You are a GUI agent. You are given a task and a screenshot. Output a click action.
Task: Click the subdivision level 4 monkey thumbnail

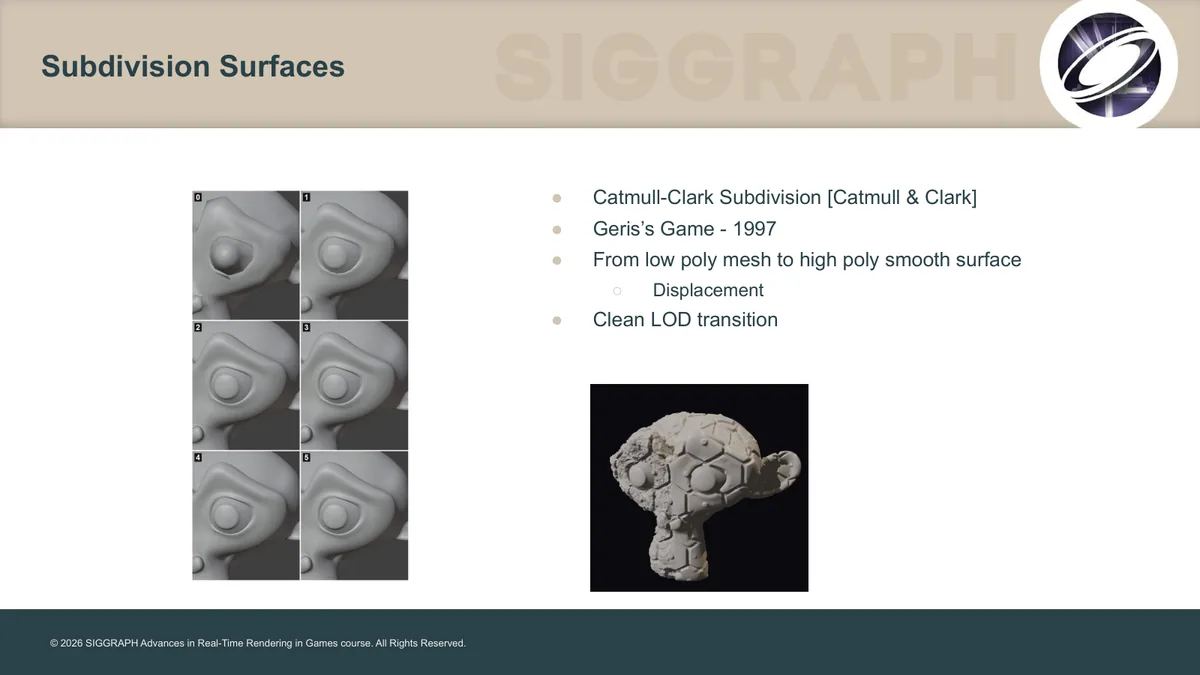[x=246, y=515]
